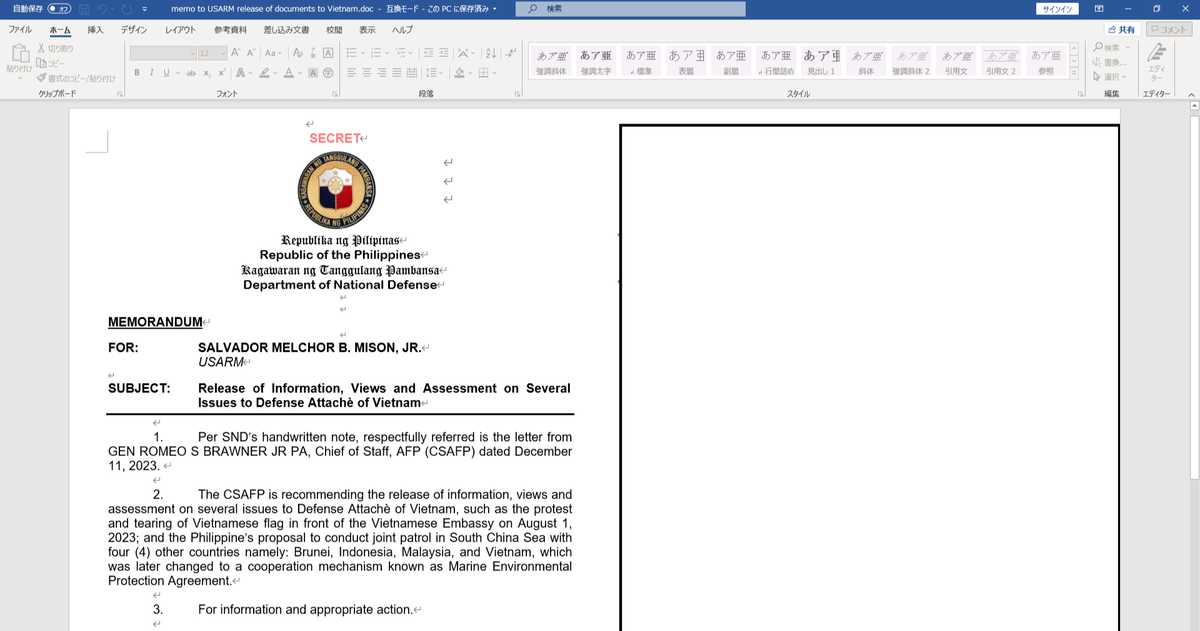Open the bullets list dropdown
This screenshot has width=1200, height=631.
[362, 52]
